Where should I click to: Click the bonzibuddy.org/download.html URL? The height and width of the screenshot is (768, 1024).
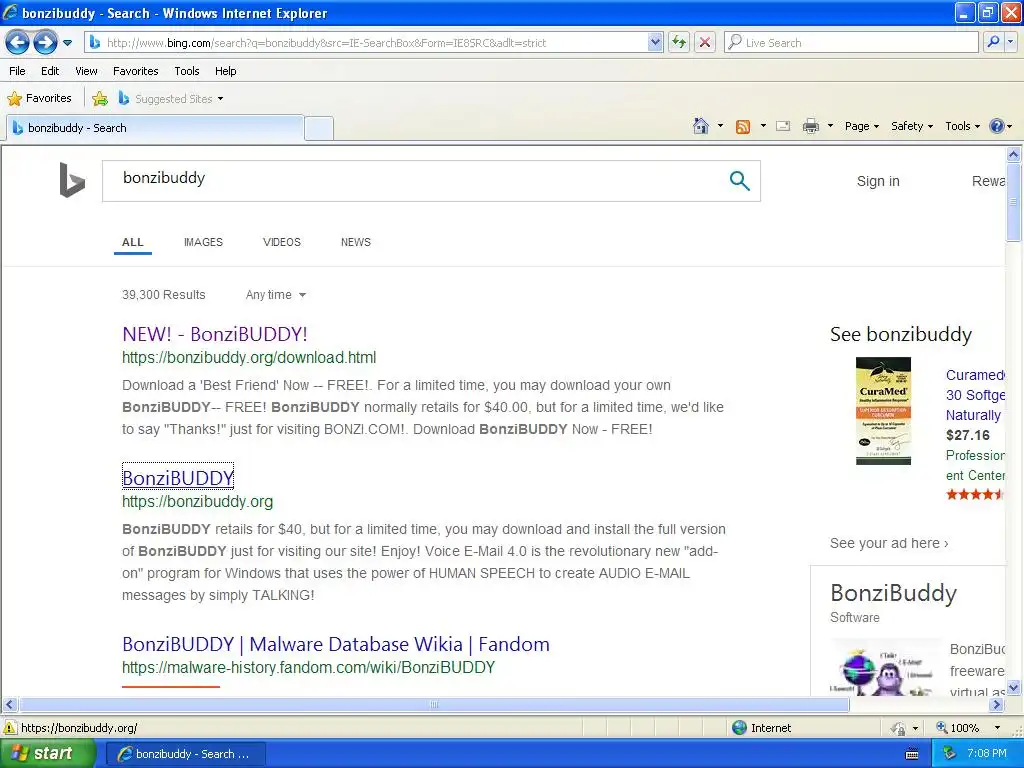coord(249,358)
